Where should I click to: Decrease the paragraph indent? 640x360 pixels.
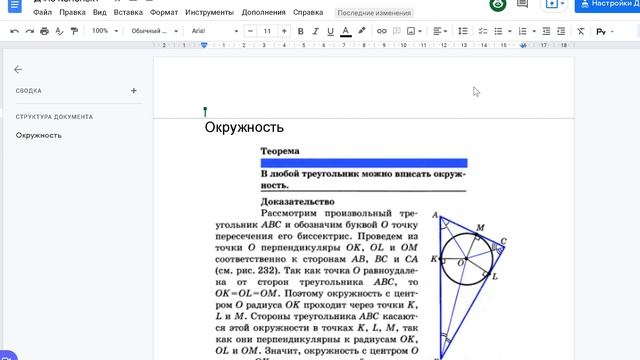pos(546,31)
